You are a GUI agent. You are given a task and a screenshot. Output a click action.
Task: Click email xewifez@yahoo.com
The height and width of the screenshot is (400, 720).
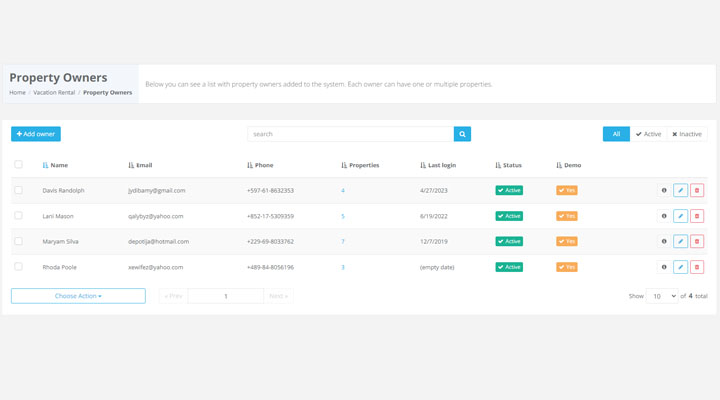pos(155,267)
